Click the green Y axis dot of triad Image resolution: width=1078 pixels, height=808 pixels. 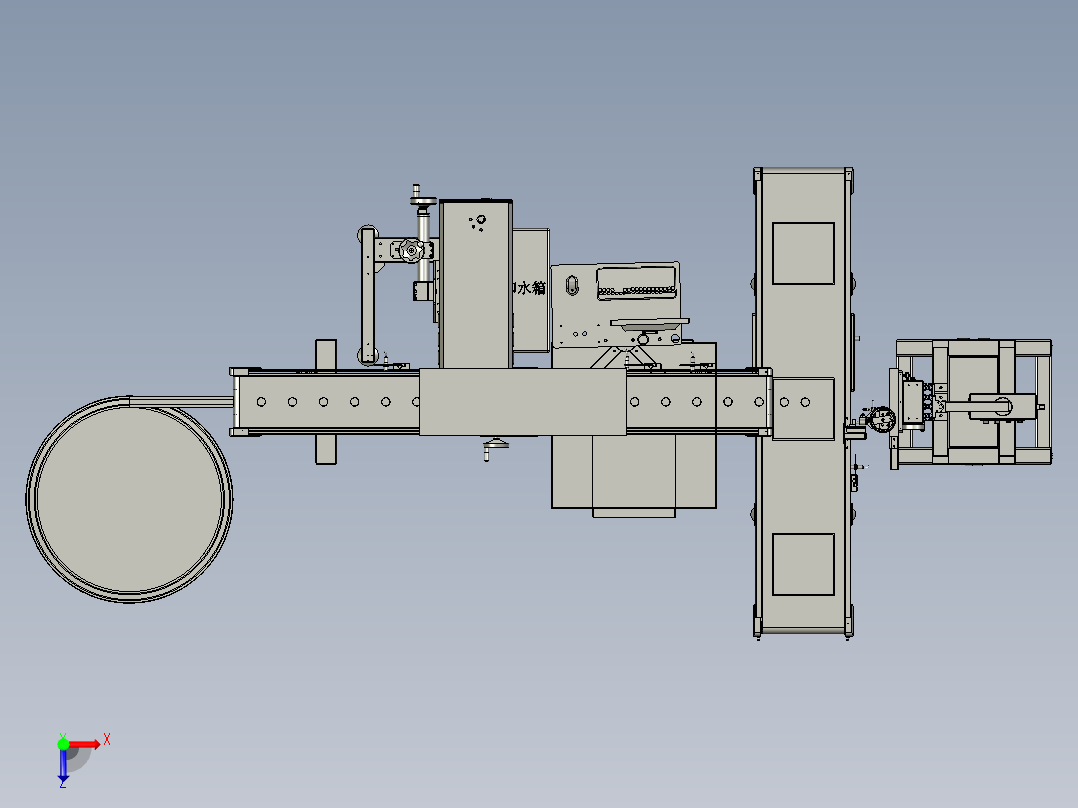(63, 744)
